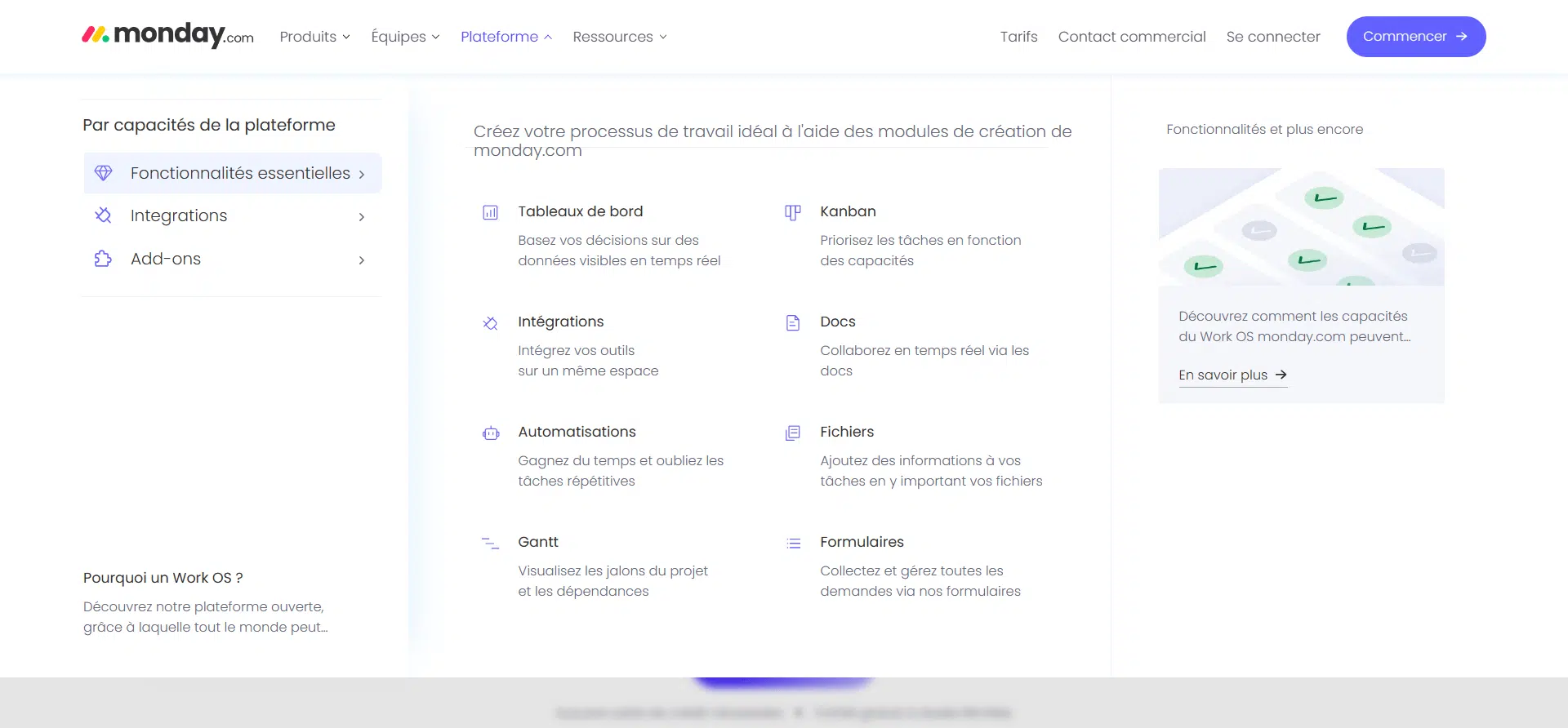Open the Produits dropdown menu
Image resolution: width=1568 pixels, height=728 pixels.
pos(314,37)
